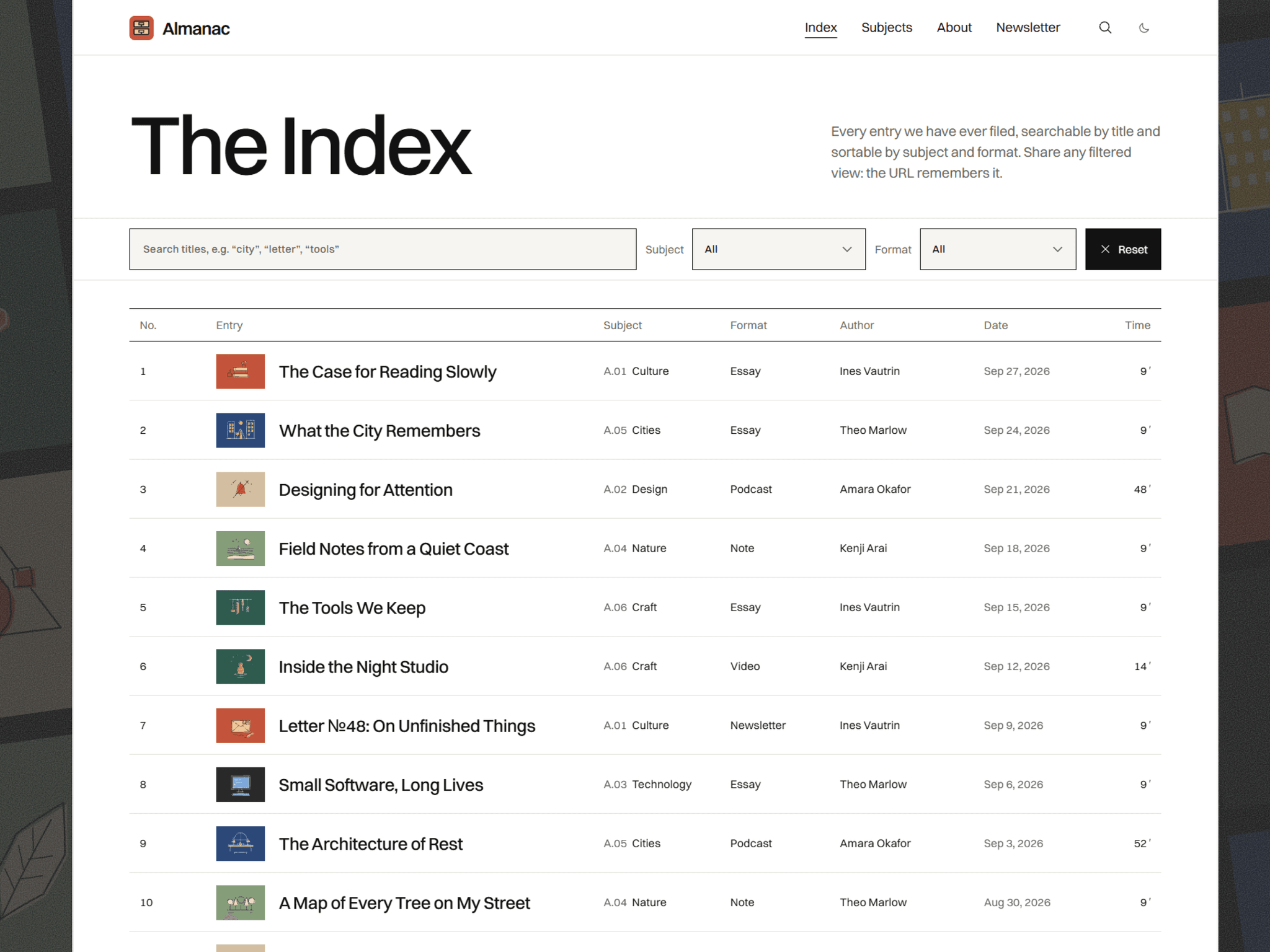
Task: Open The Architecture of Rest entry
Action: [x=370, y=844]
